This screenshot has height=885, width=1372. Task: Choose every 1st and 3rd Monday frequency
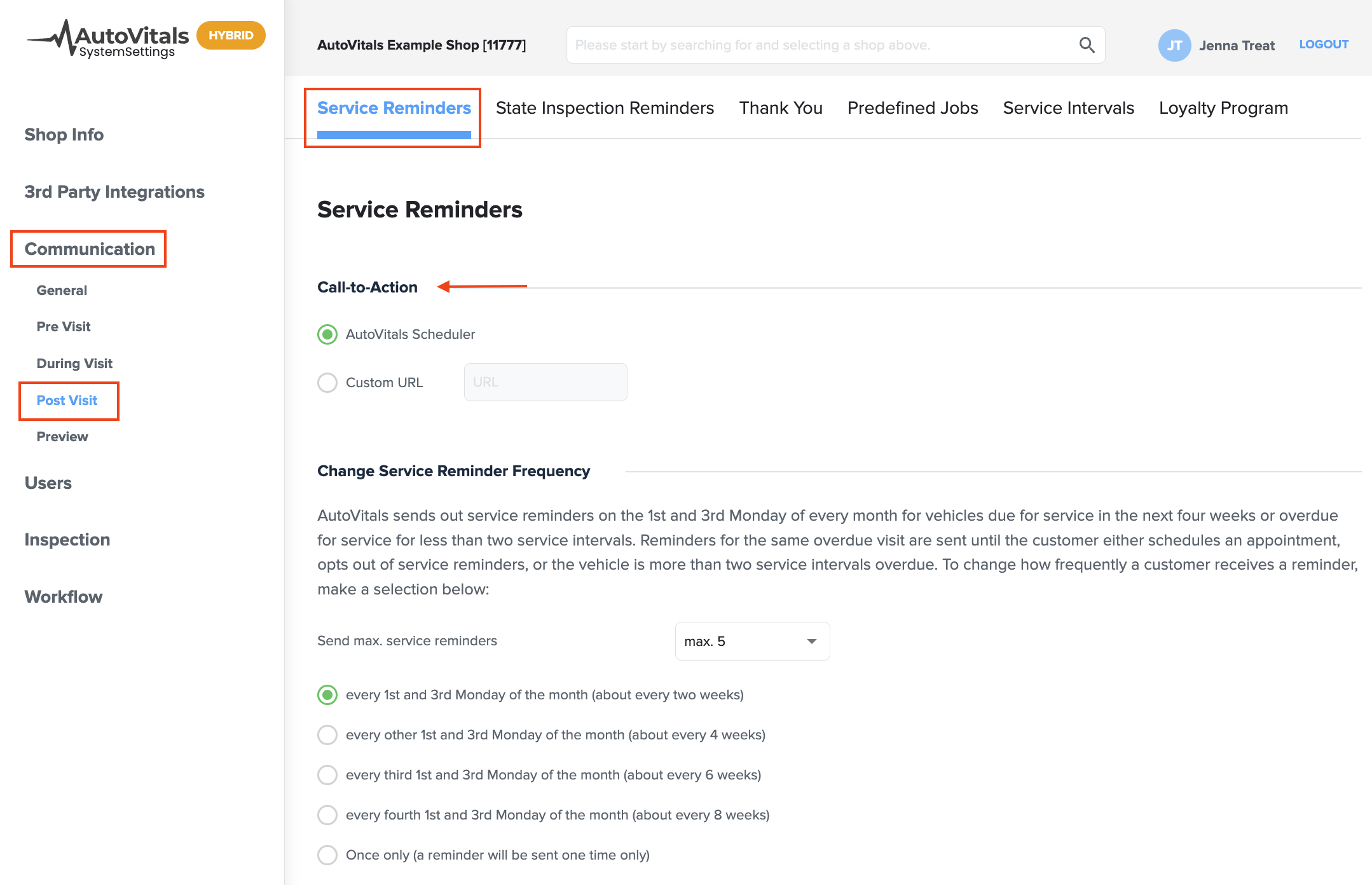pos(327,695)
